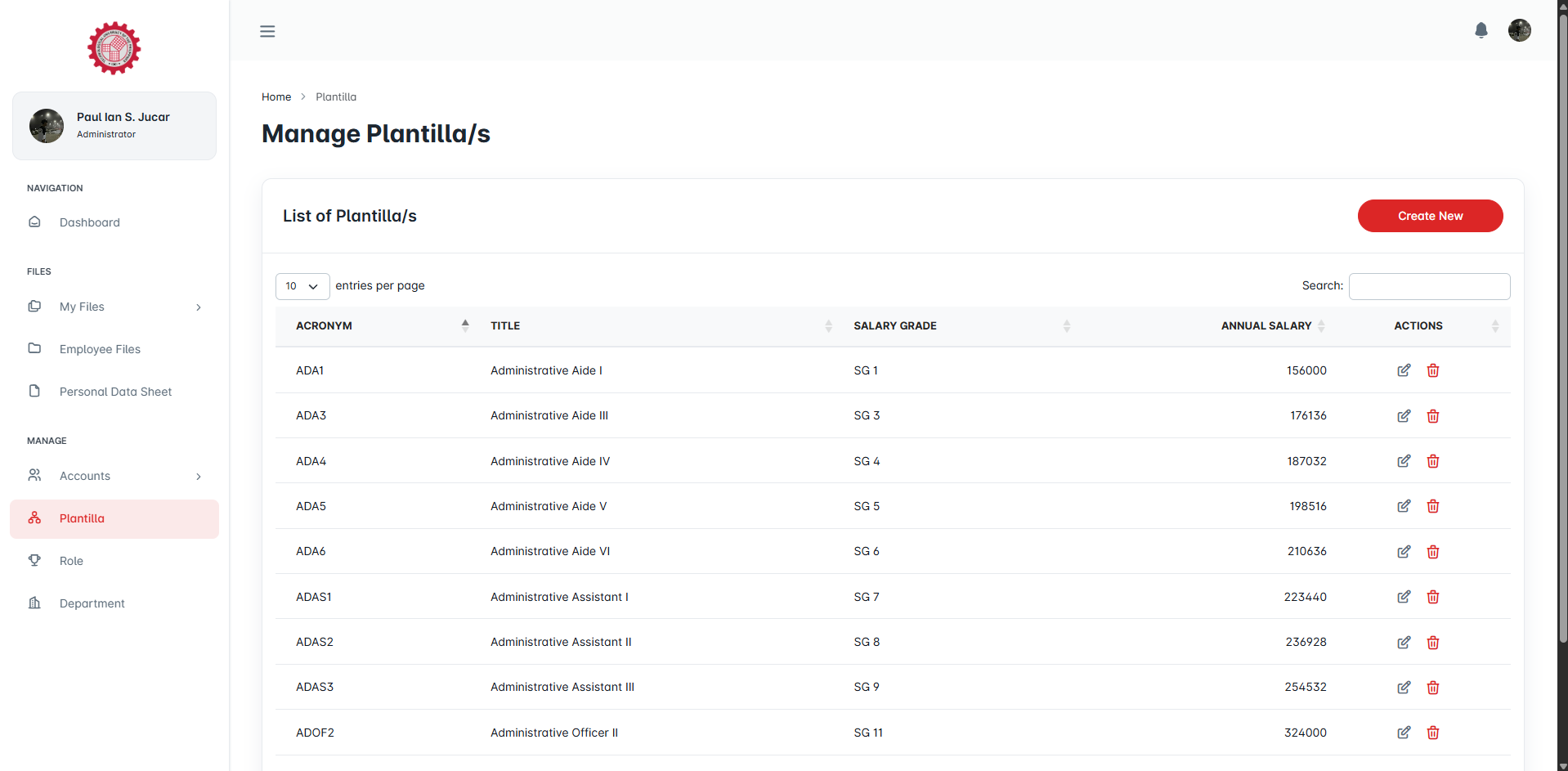Delete the ADA5 row

coord(1433,506)
